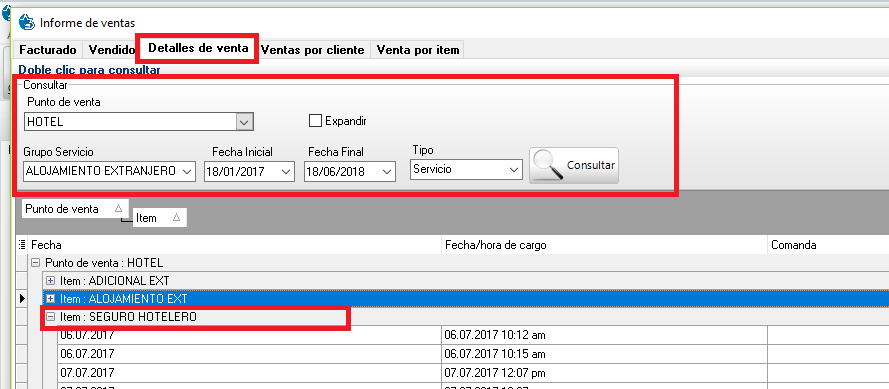Click the Fecha/hora de cargo column header
889x389 pixels.
604,245
